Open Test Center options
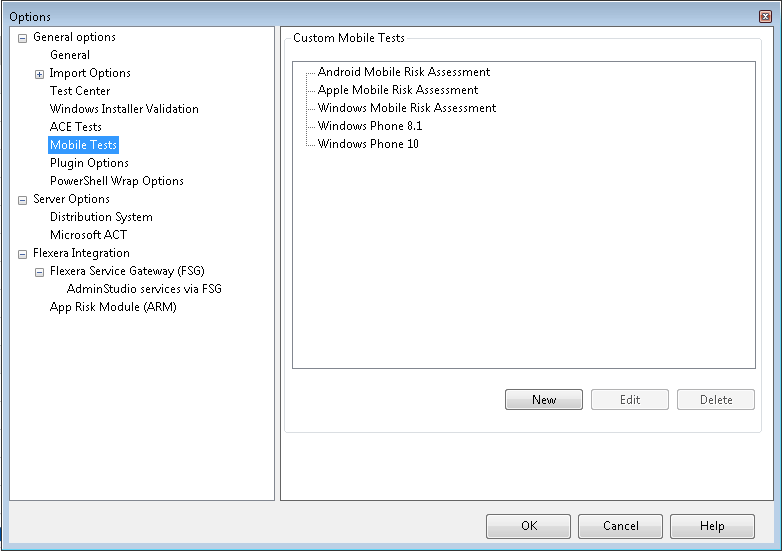 [x=80, y=91]
